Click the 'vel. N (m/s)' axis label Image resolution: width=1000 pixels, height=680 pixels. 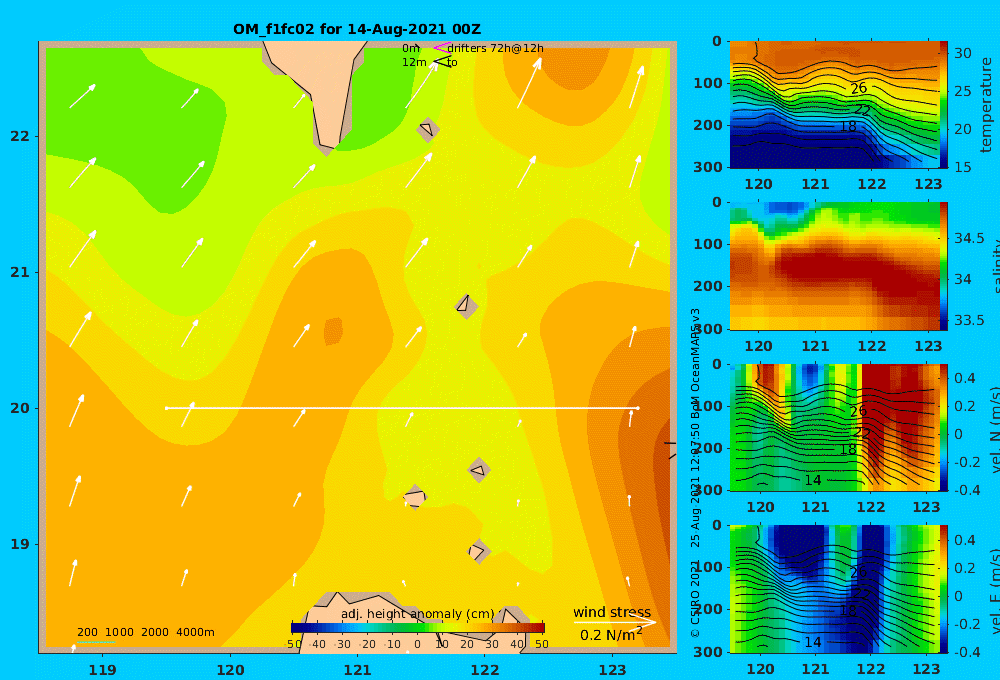pyautogui.click(x=995, y=429)
